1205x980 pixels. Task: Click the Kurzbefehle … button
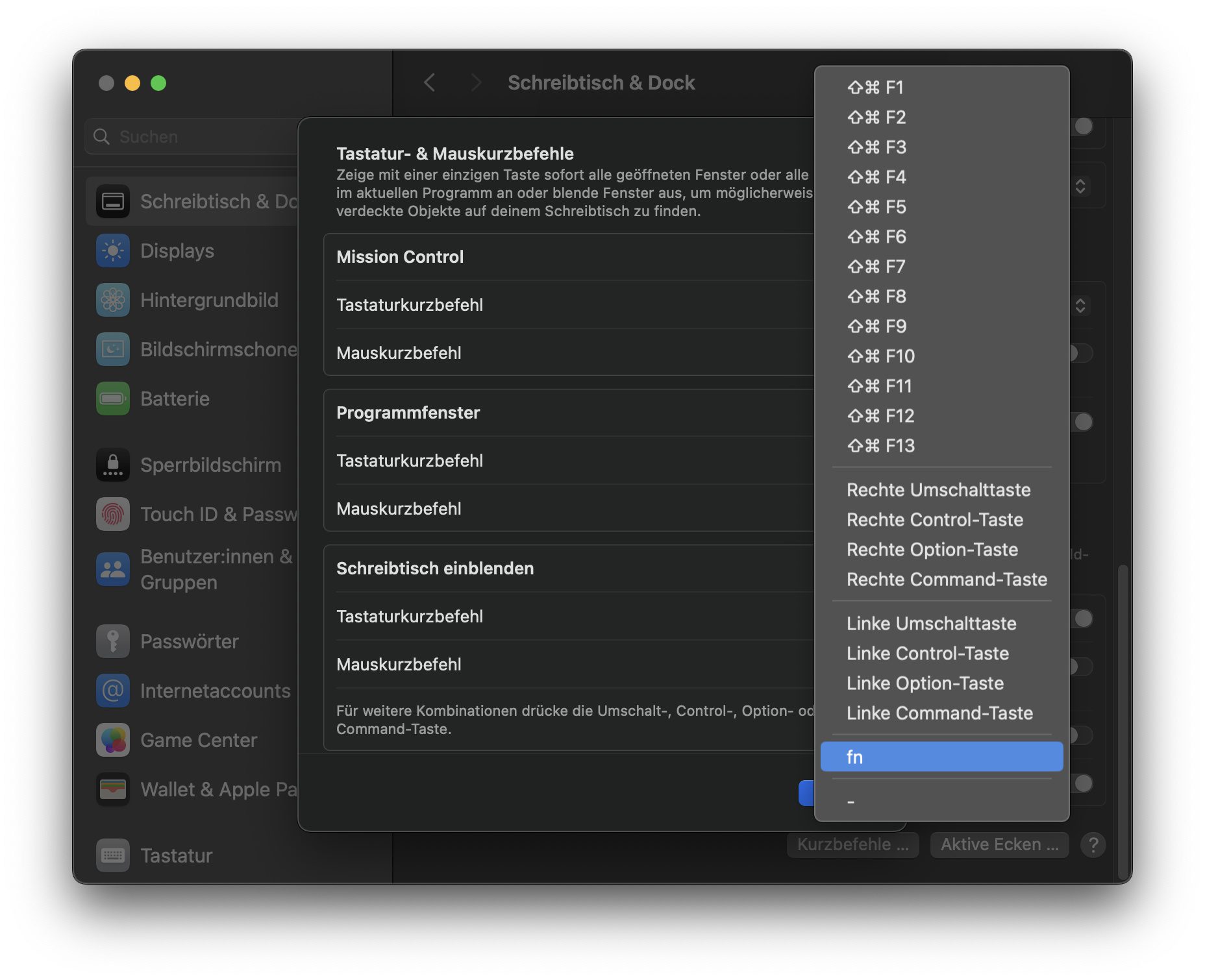tap(852, 845)
